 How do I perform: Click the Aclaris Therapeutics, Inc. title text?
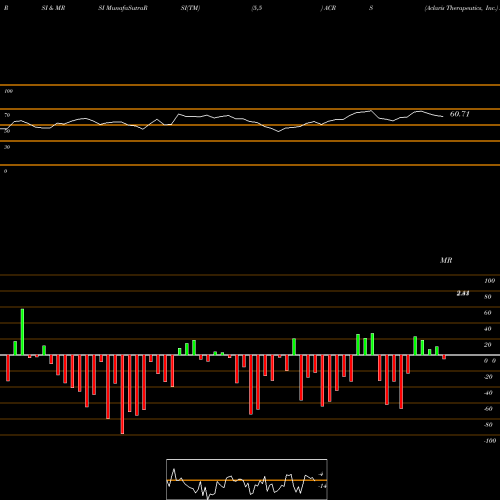(x=461, y=8)
